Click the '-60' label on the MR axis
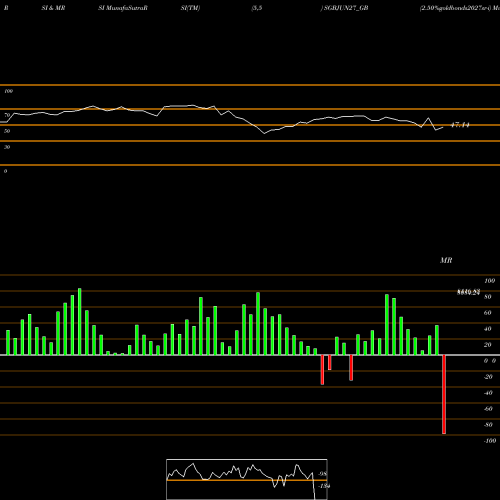Screen dimensions: 500x500 click(488, 409)
